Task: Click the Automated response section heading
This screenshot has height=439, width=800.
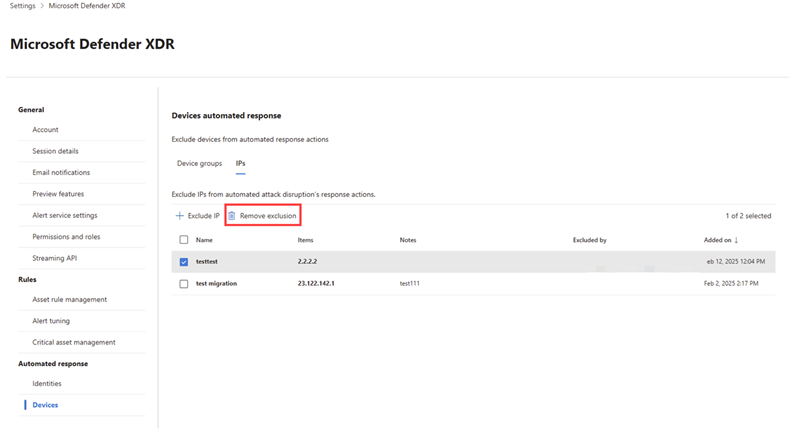Action: 53,364
